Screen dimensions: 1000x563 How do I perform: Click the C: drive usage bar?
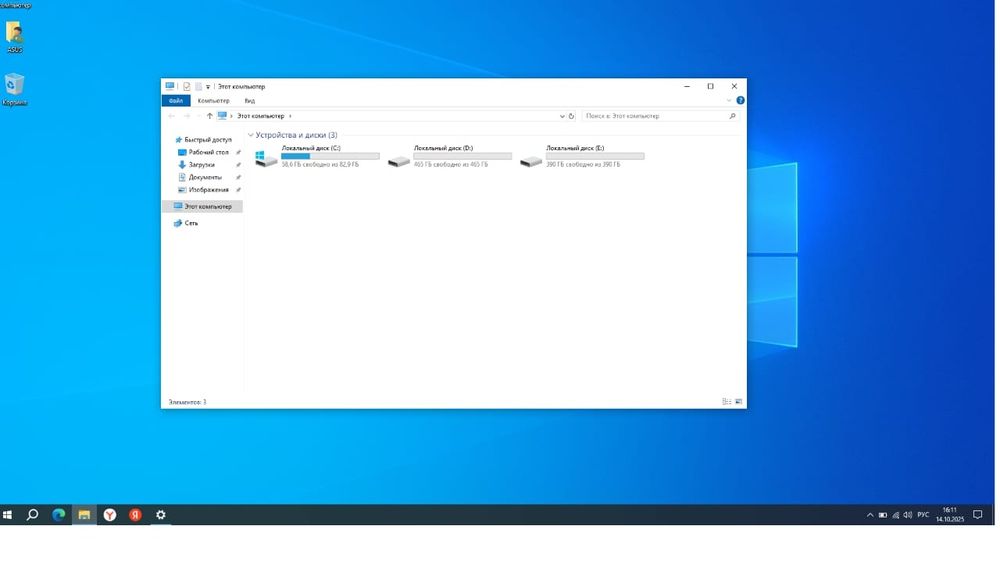tap(330, 156)
